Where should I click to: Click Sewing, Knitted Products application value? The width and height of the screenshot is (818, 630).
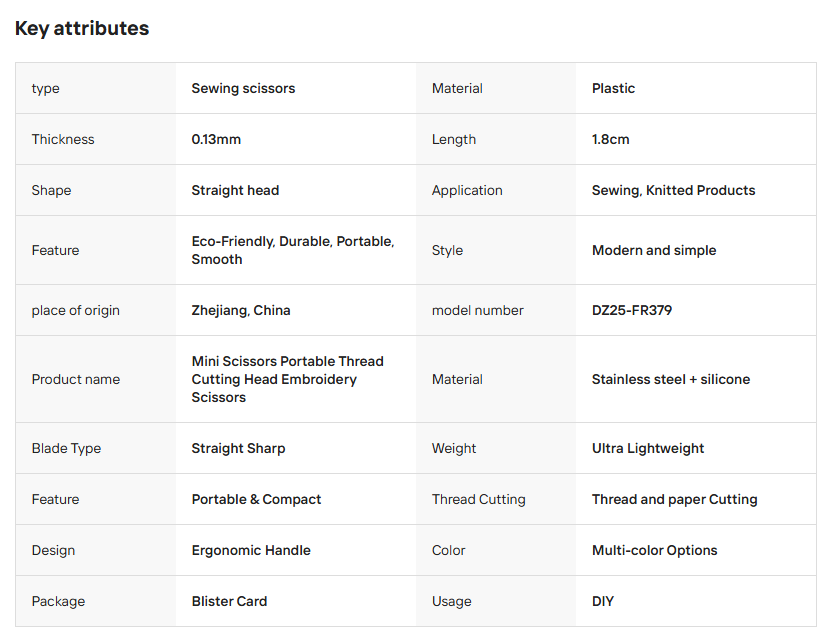tap(673, 190)
